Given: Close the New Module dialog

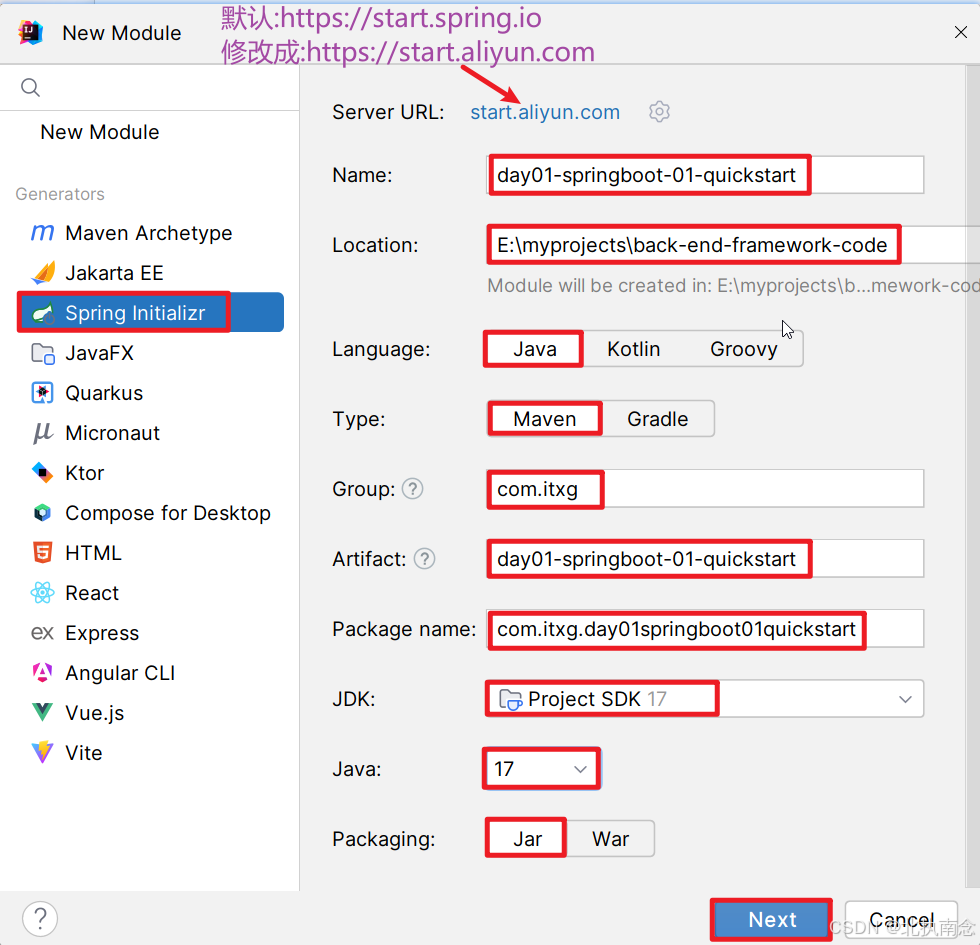Looking at the screenshot, I should pos(961,32).
